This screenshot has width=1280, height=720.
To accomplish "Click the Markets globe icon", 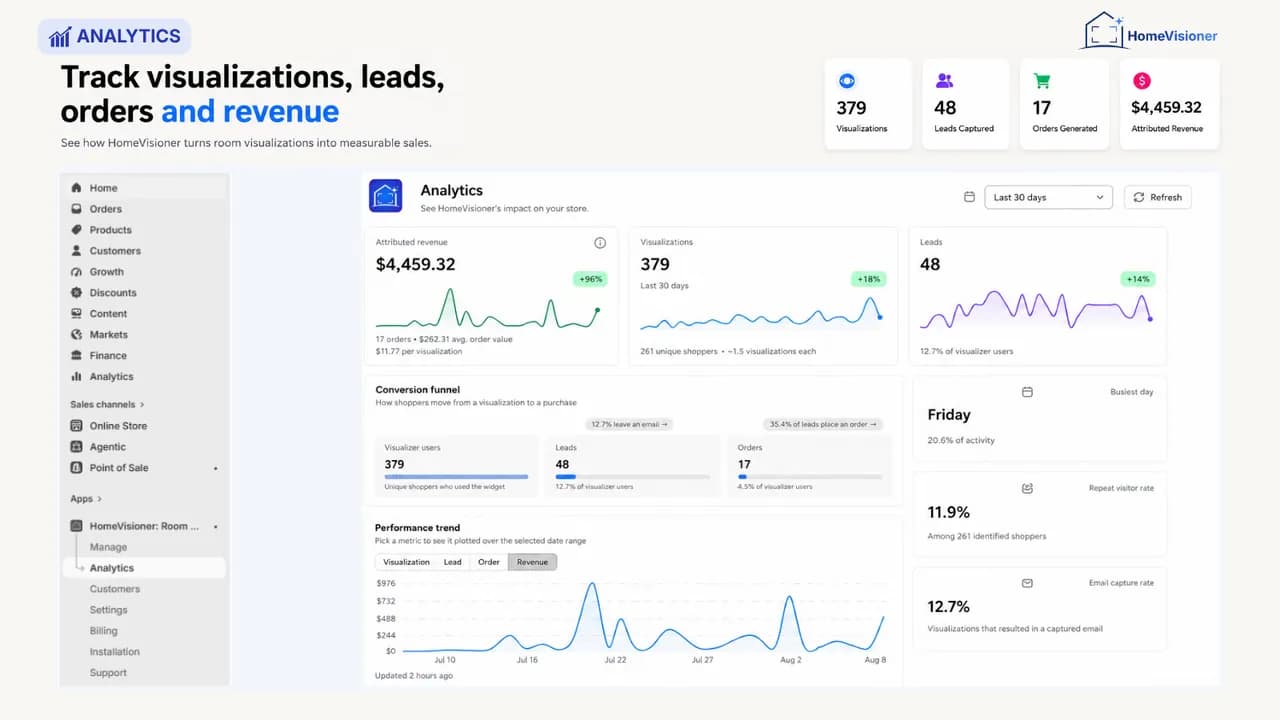I will pos(77,335).
